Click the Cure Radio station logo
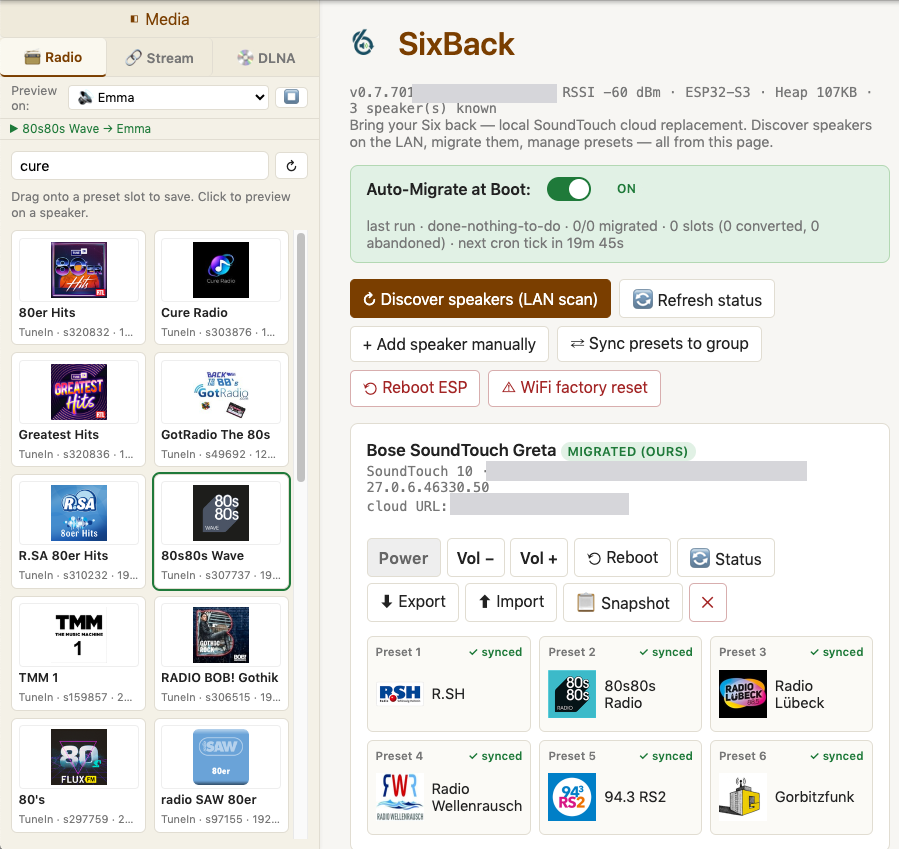Viewport: 899px width, 849px height. point(221,270)
